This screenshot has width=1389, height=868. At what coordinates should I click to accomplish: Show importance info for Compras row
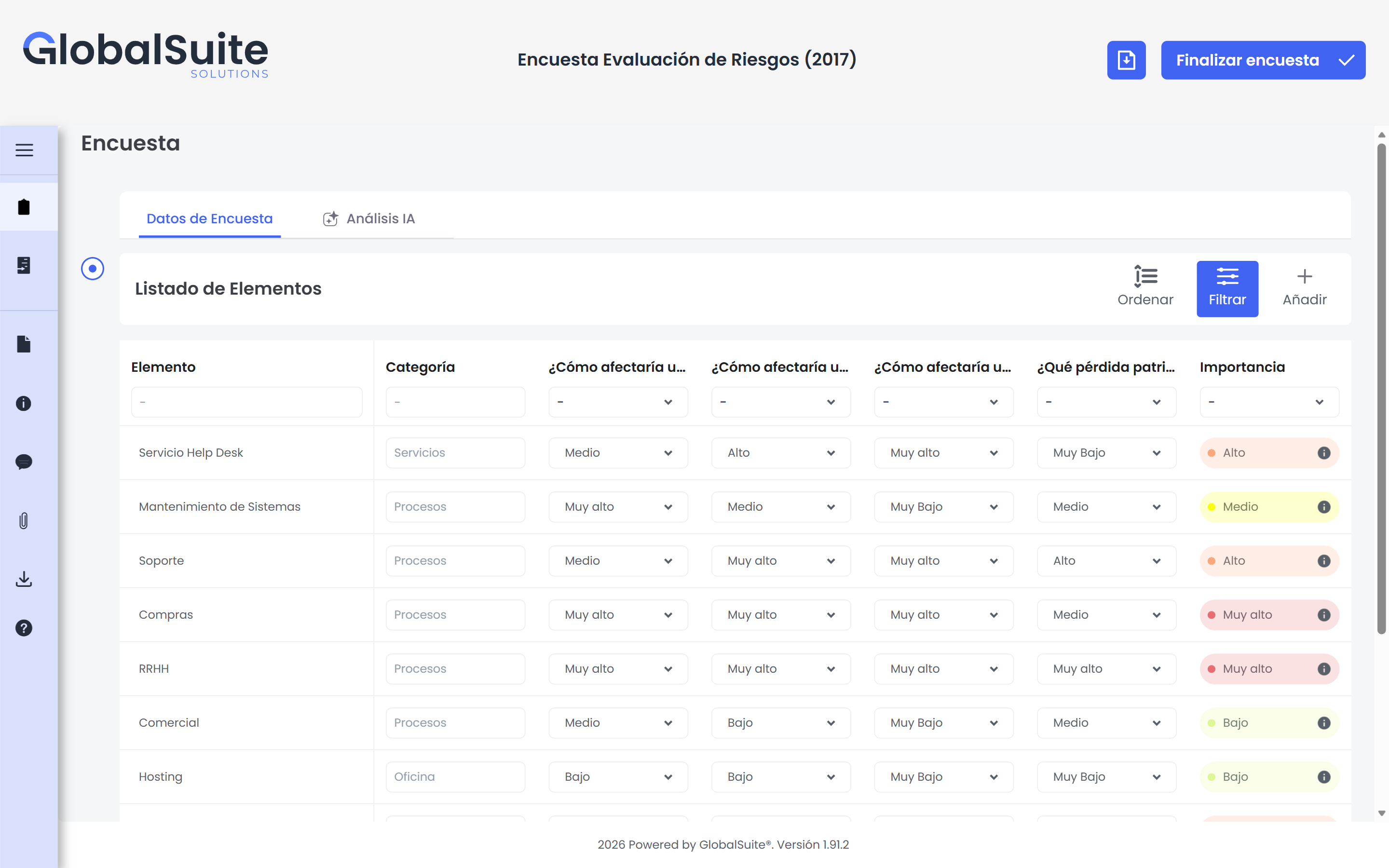[1324, 615]
